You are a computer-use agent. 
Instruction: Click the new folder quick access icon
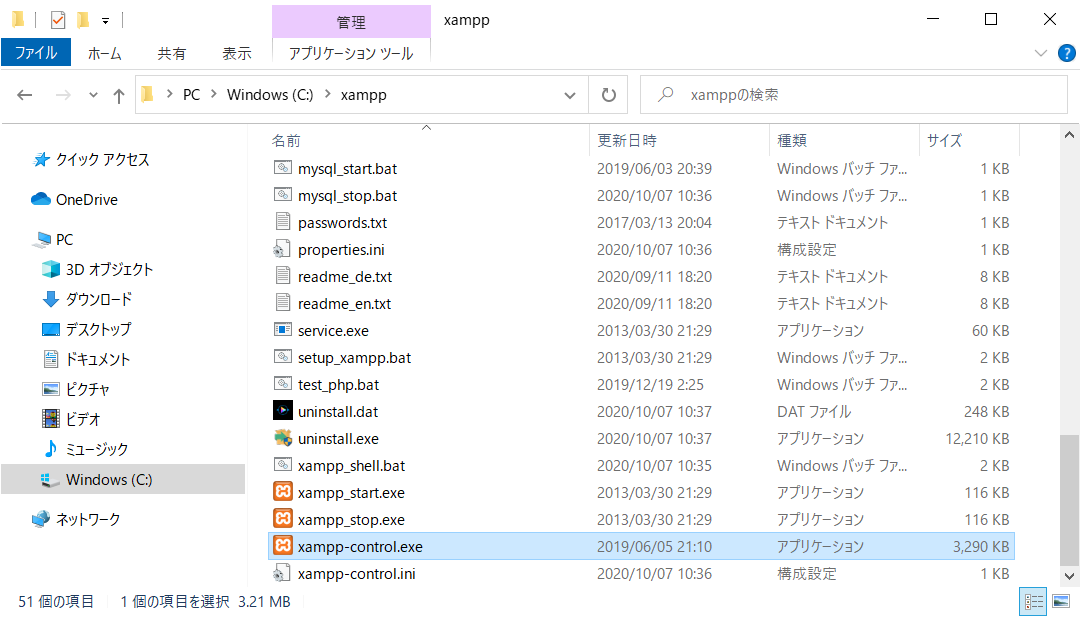pyautogui.click(x=83, y=20)
